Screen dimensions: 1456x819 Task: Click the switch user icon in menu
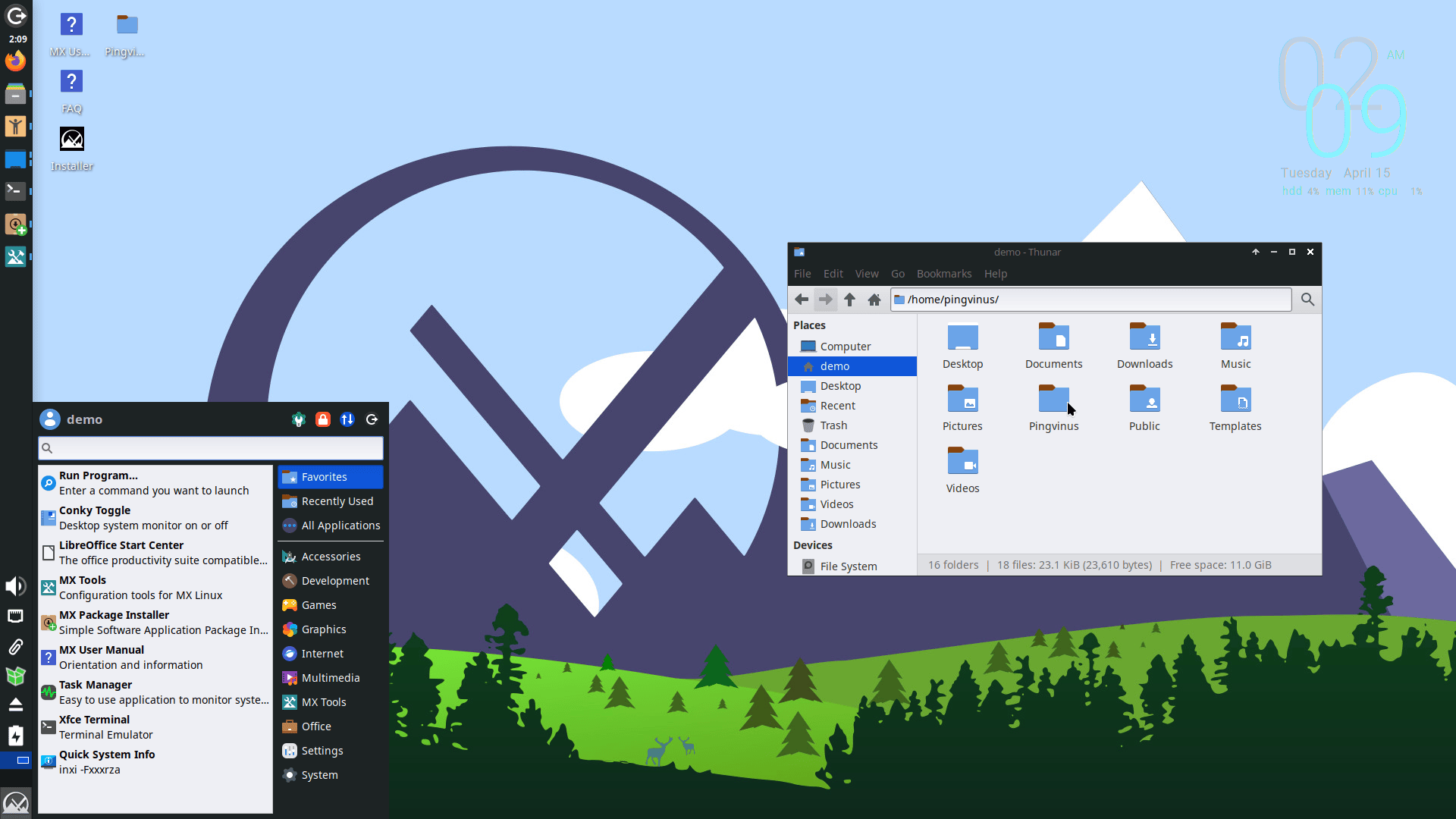point(347,419)
